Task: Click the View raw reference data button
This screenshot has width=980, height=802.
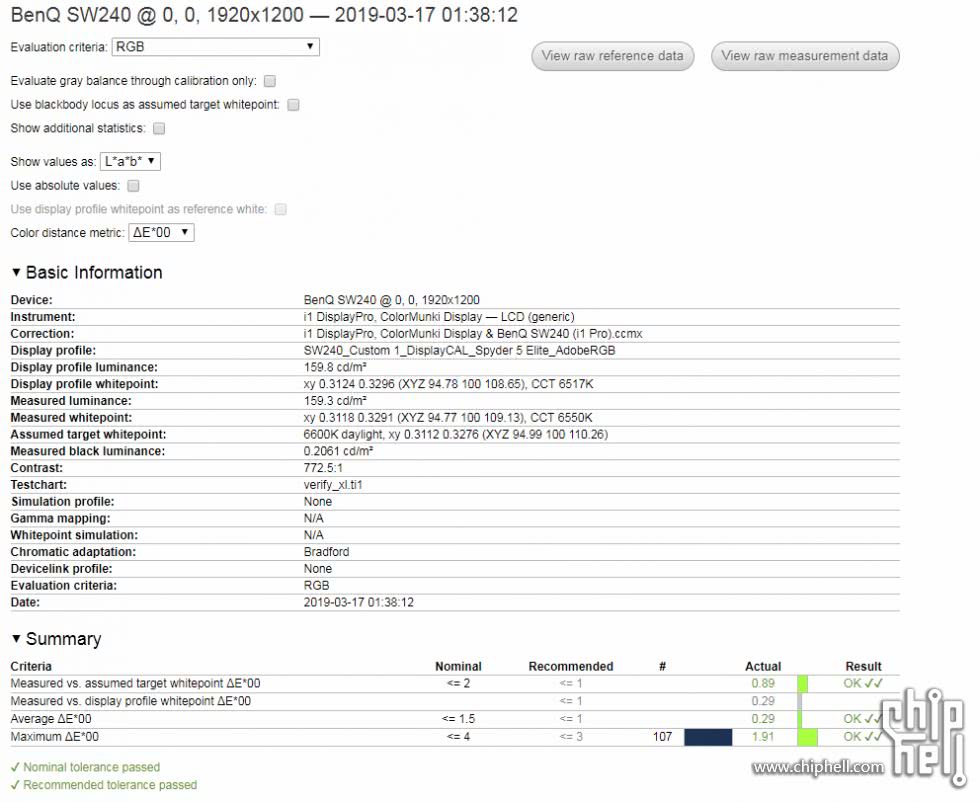Action: point(612,56)
